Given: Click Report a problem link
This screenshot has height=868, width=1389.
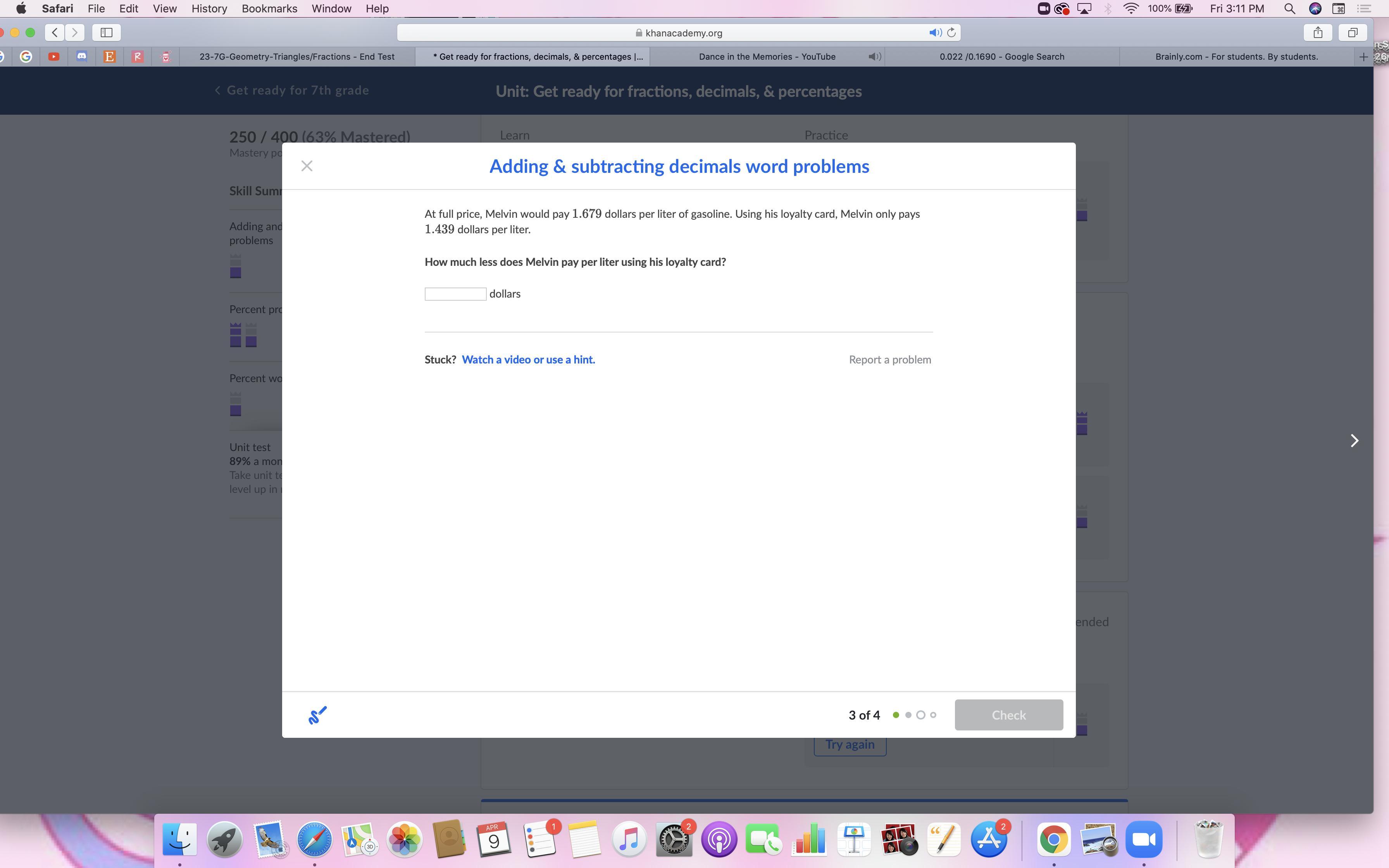Looking at the screenshot, I should tap(890, 360).
